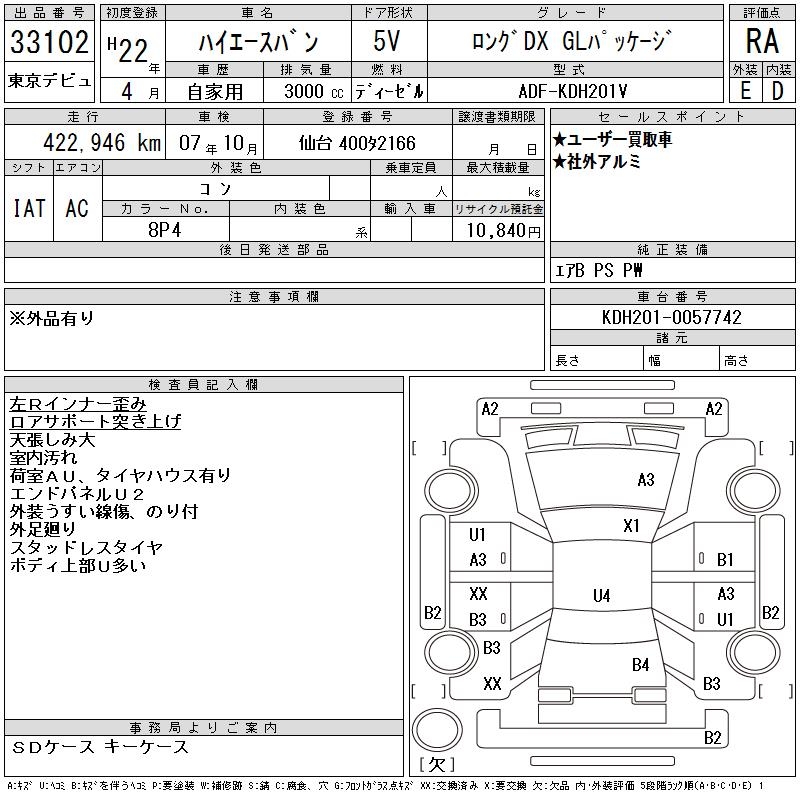The width and height of the screenshot is (800, 800).
Task: Click the B4 damage mark on the diagram
Action: [x=640, y=664]
